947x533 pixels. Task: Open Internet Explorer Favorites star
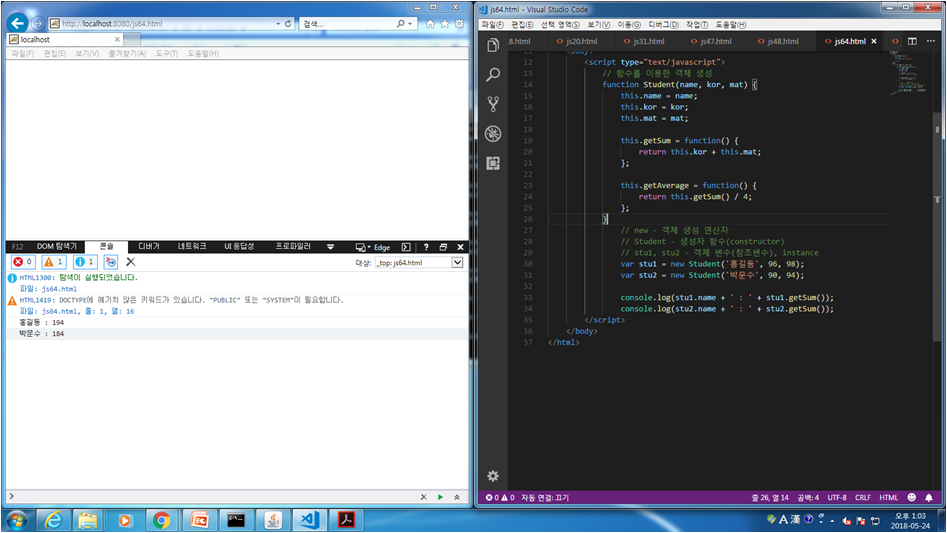pyautogui.click(x=445, y=24)
